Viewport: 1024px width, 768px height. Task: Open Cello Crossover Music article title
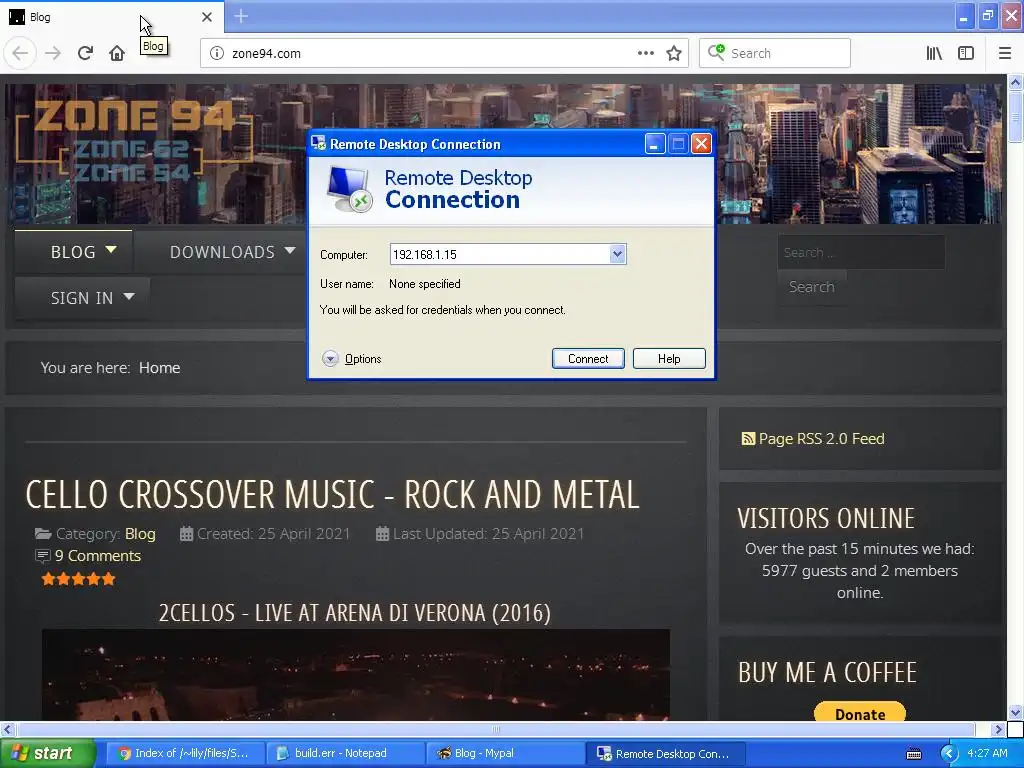[332, 494]
